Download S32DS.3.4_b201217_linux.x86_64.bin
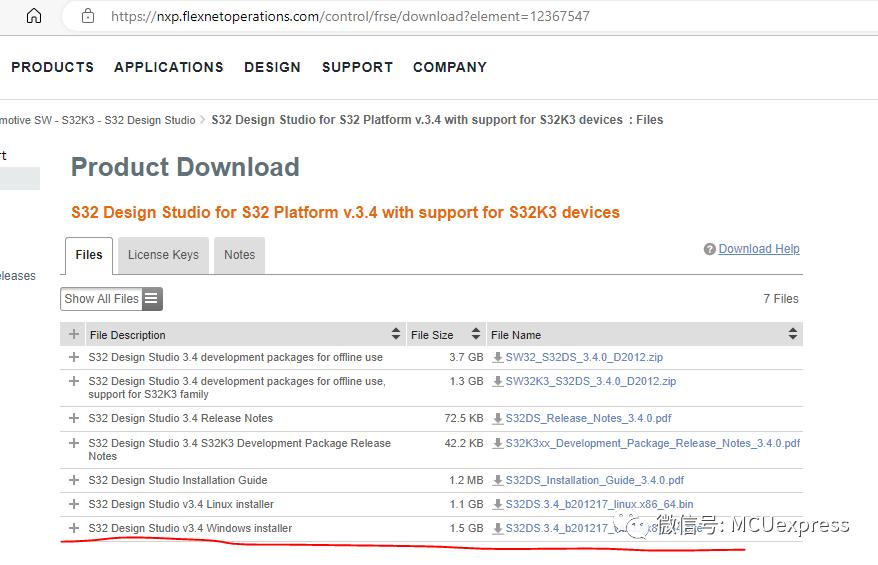The width and height of the screenshot is (878, 565). 599,505
